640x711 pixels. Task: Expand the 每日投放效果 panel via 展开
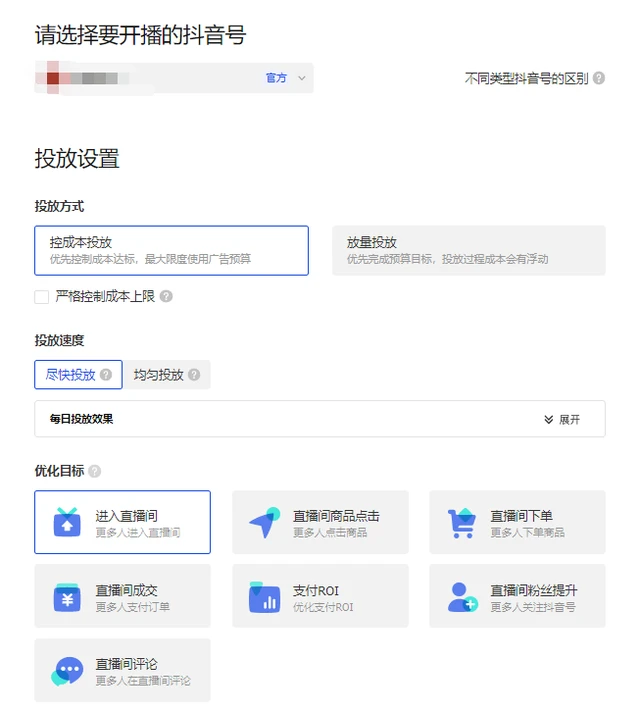562,419
